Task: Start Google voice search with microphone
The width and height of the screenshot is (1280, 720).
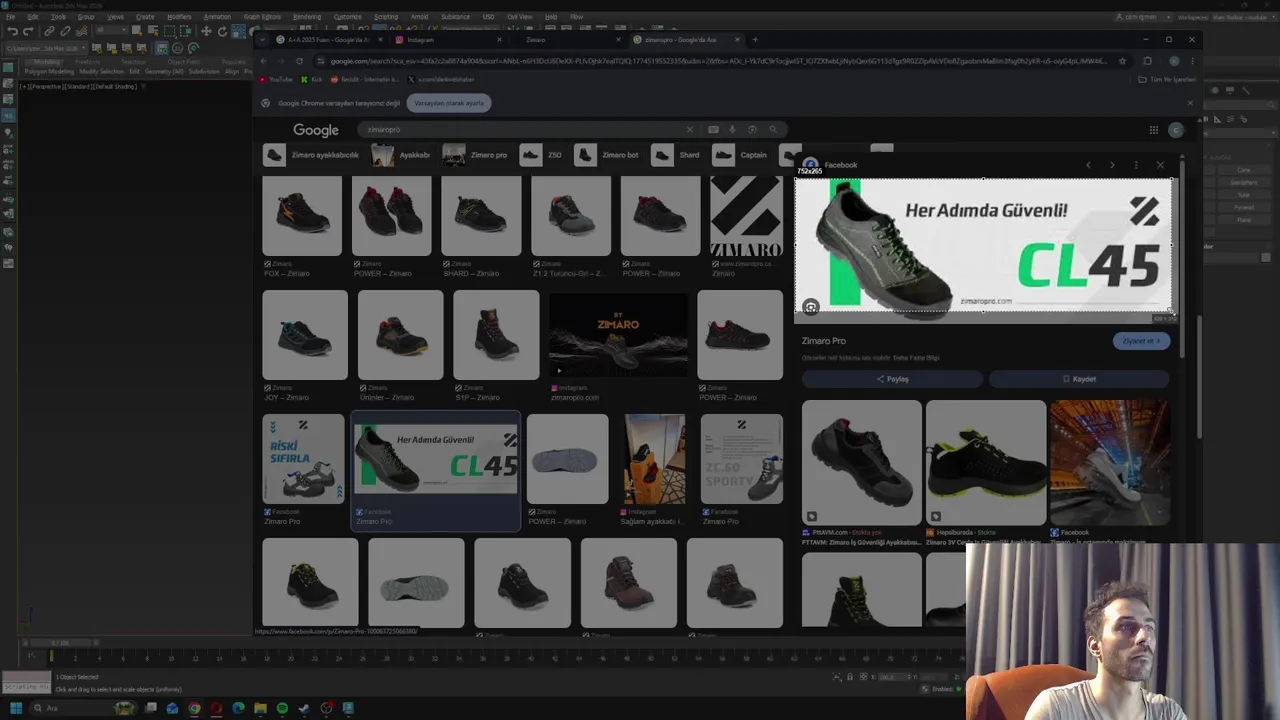Action: coord(732,129)
